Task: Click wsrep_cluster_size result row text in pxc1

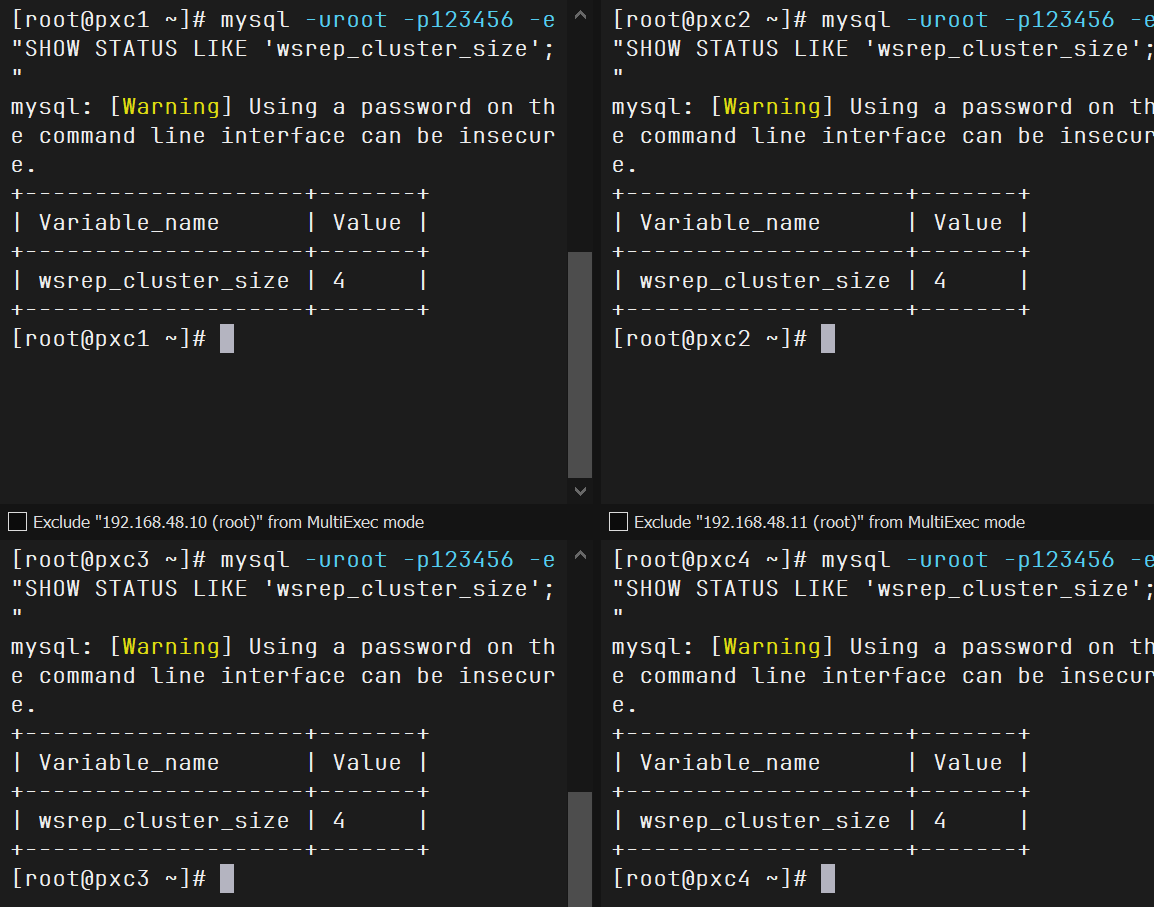Action: coord(164,281)
